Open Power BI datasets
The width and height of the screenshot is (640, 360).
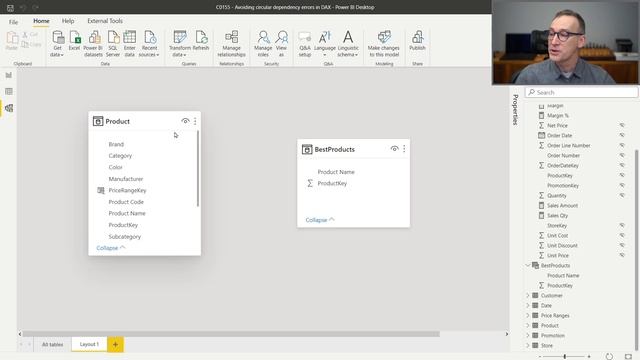[x=93, y=44]
